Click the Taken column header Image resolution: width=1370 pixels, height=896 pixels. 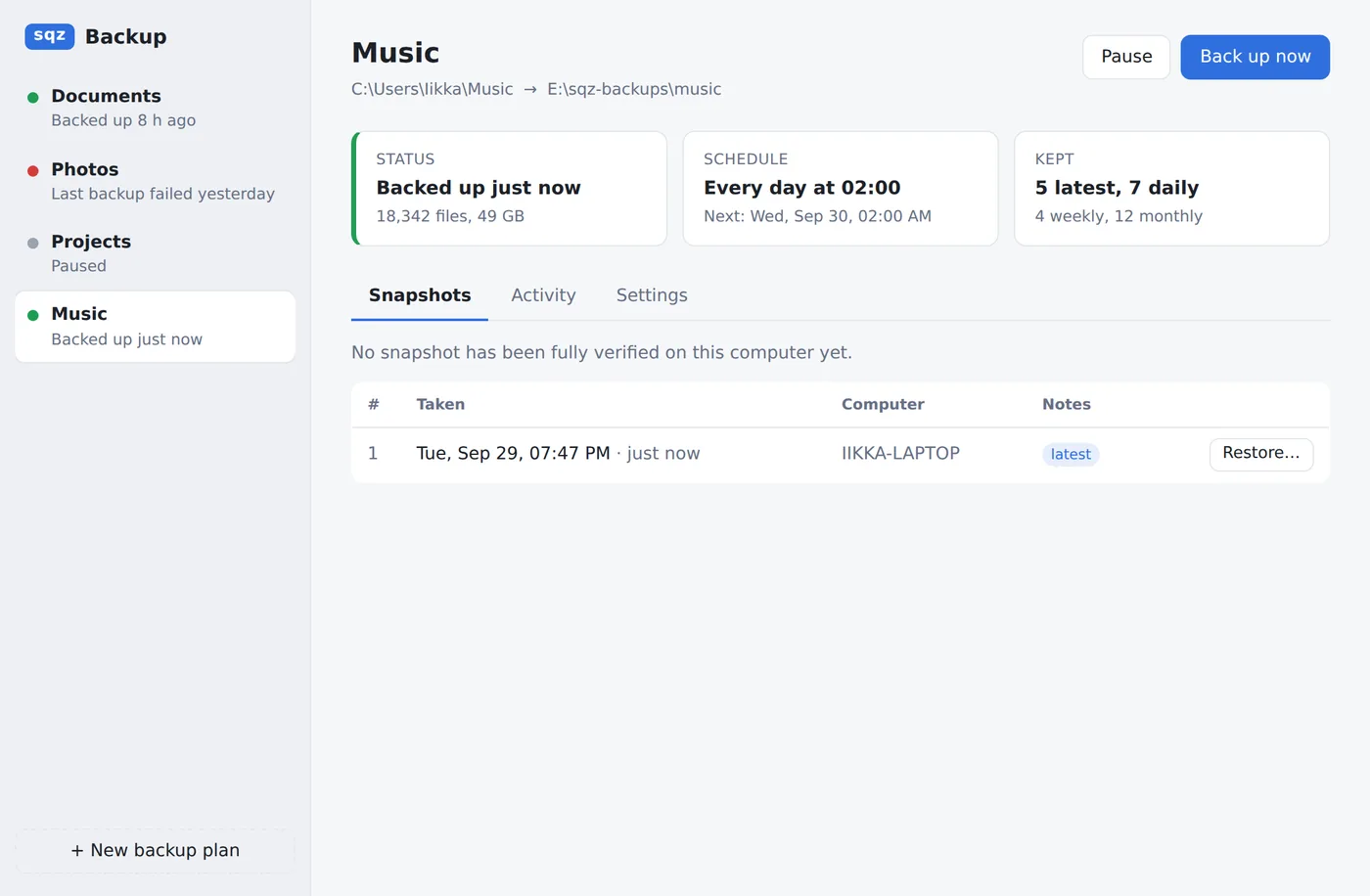[440, 404]
